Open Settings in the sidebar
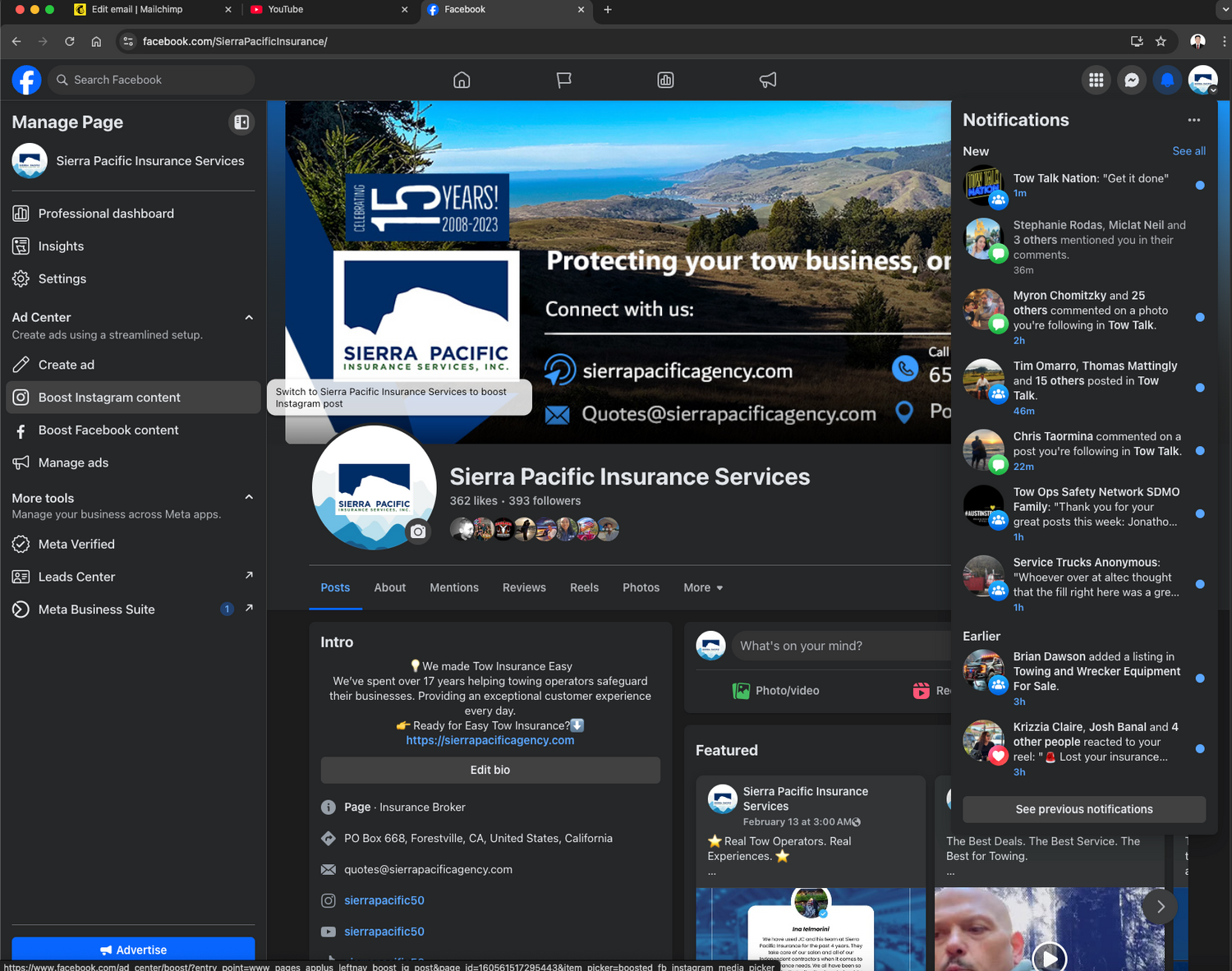This screenshot has width=1232, height=971. (133, 278)
